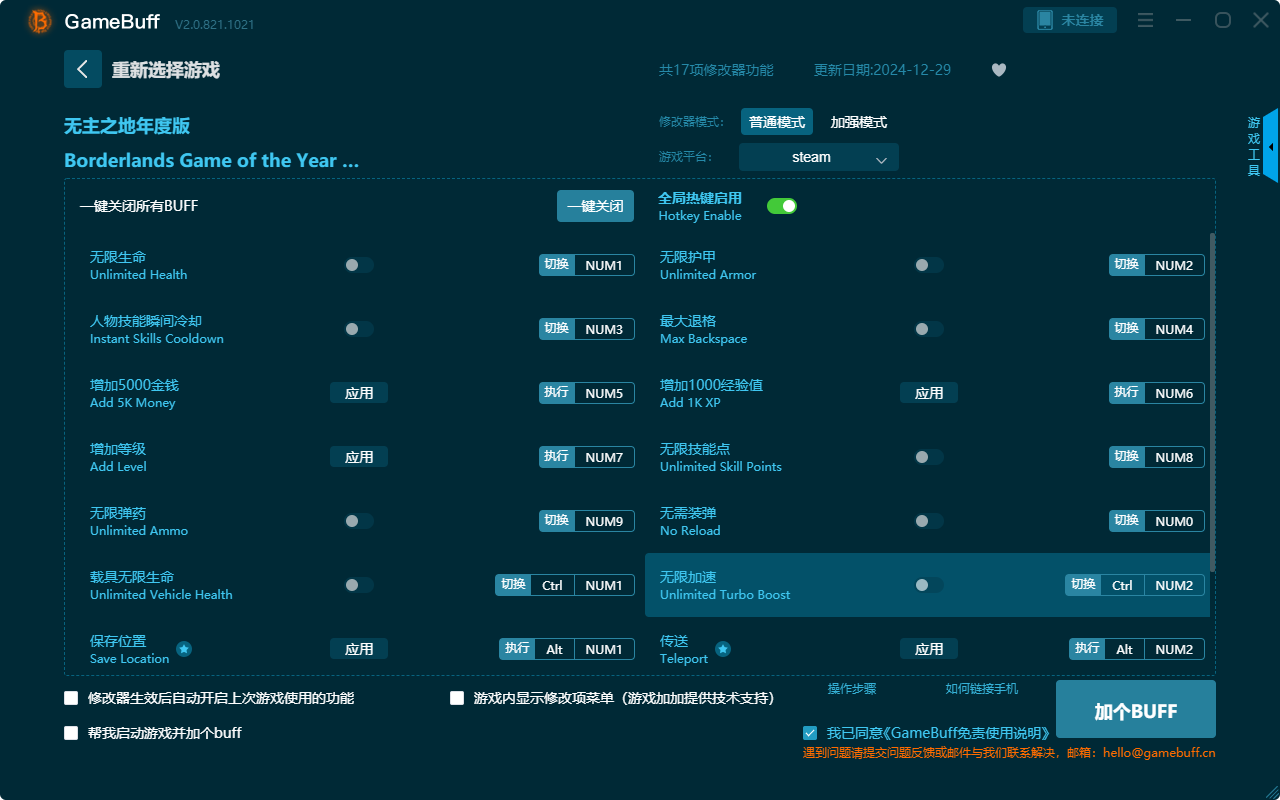Select 普通模式 normal mode tab

(x=777, y=122)
